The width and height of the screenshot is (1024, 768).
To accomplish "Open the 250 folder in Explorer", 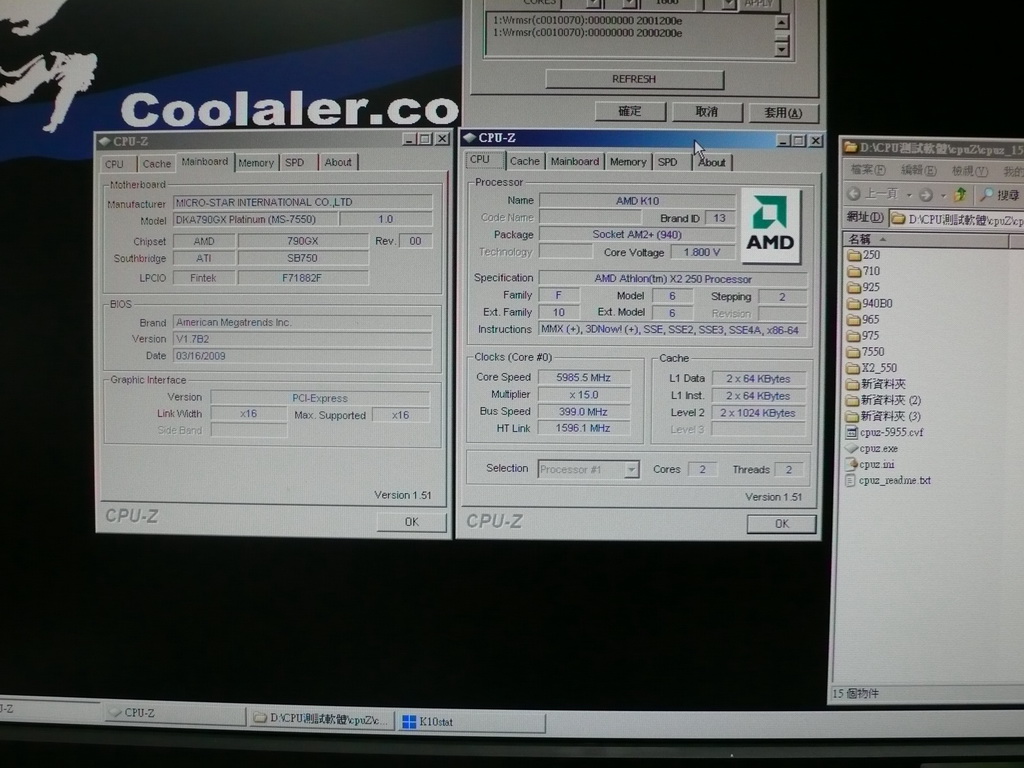I will [864, 255].
